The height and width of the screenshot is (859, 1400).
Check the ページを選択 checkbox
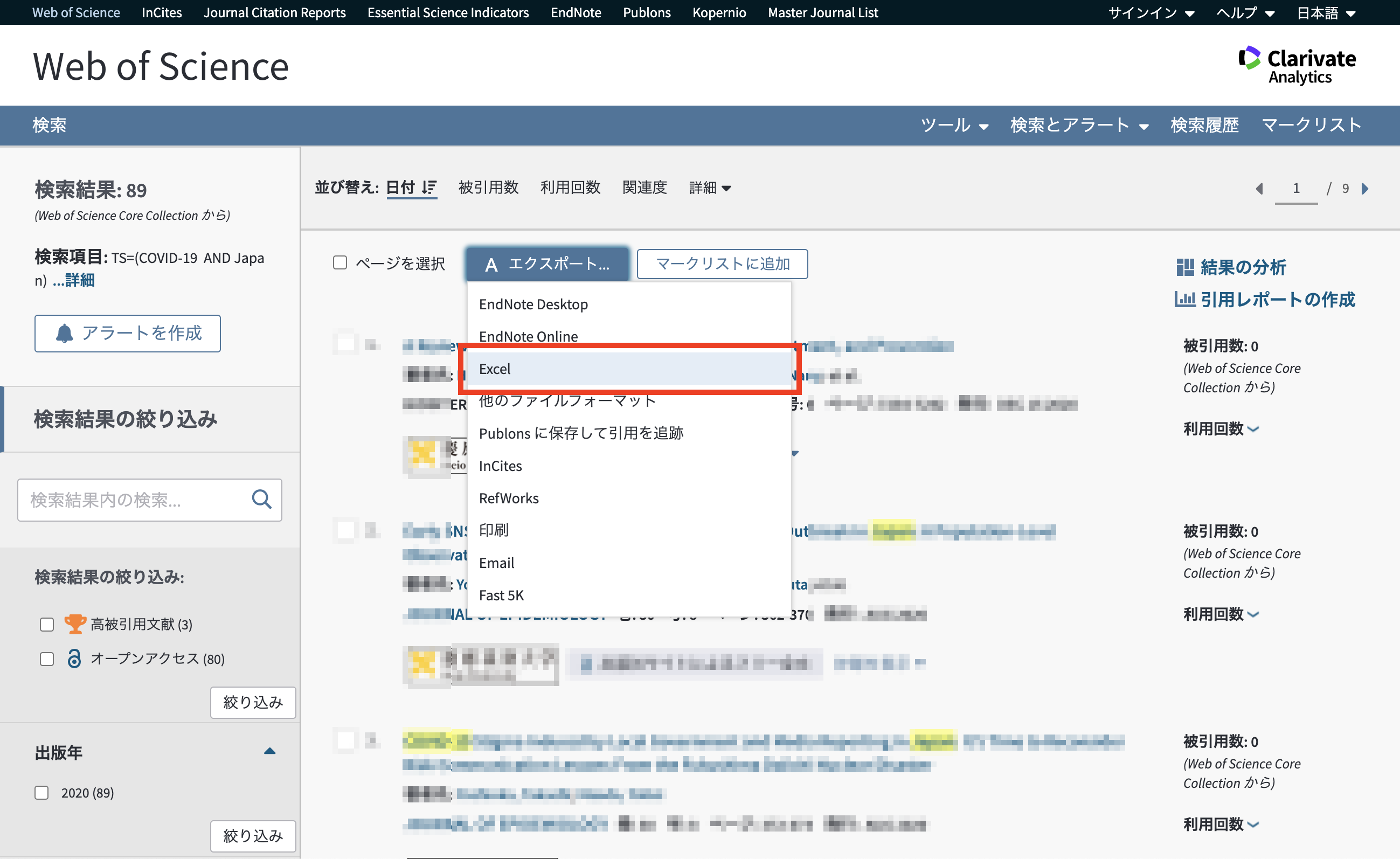point(340,262)
